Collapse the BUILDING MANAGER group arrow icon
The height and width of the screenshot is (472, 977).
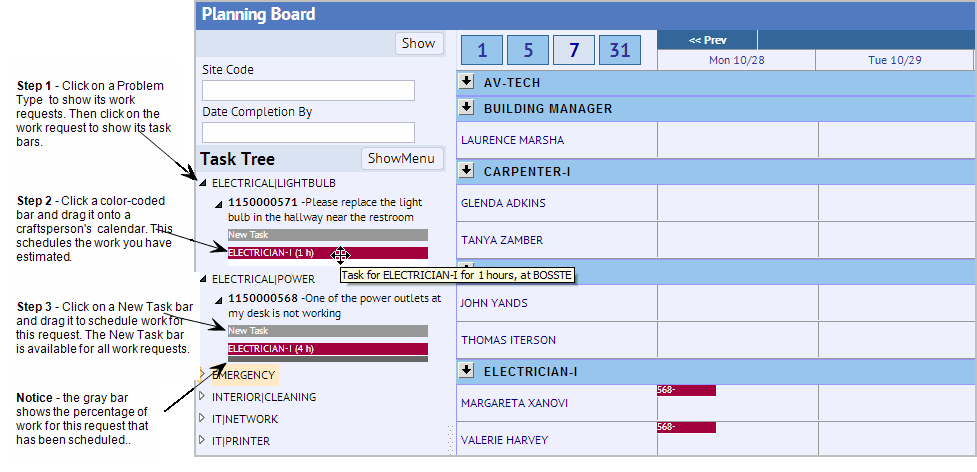tap(466, 108)
